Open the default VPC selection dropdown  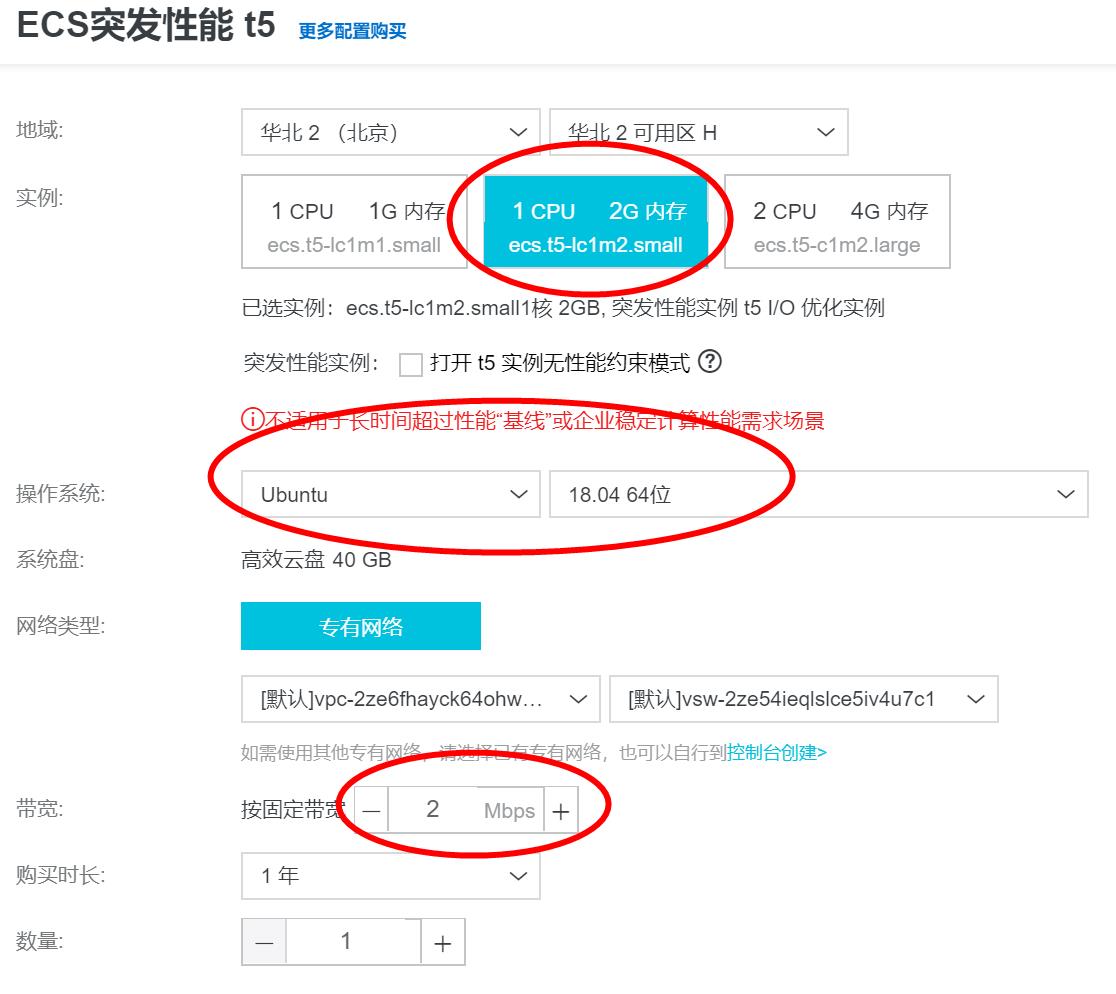tap(419, 699)
